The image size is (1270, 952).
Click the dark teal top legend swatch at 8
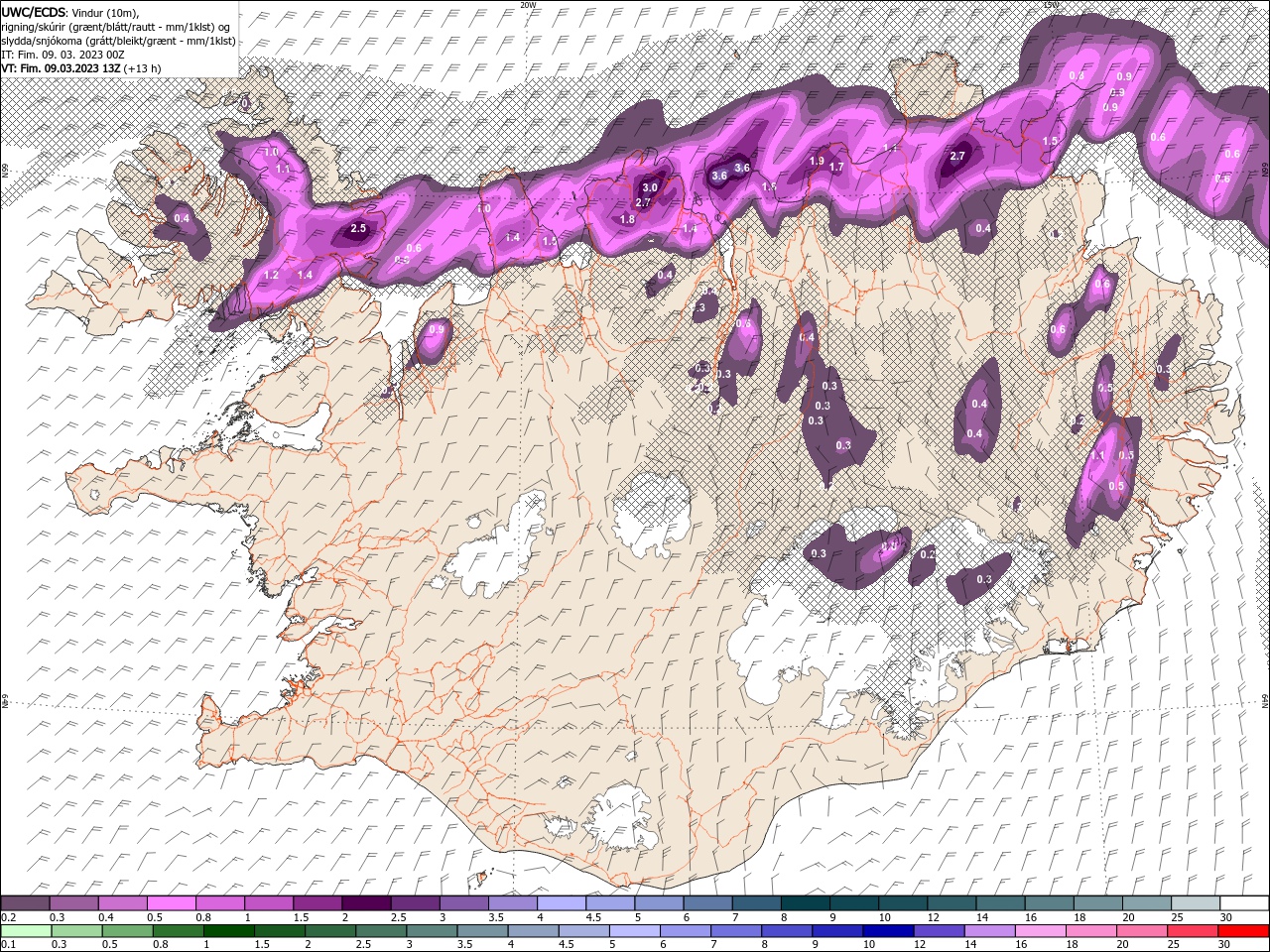(x=805, y=903)
